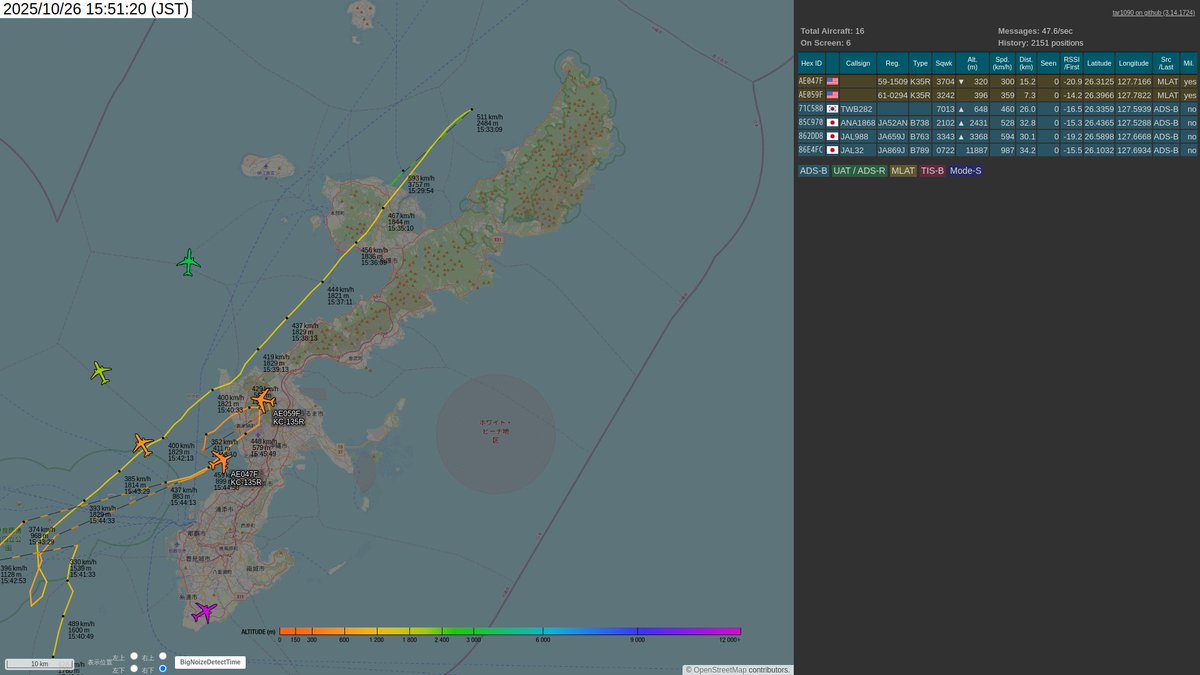Viewport: 1200px width, 675px height.
Task: Select the 左下 display position radio button
Action: [x=133, y=669]
